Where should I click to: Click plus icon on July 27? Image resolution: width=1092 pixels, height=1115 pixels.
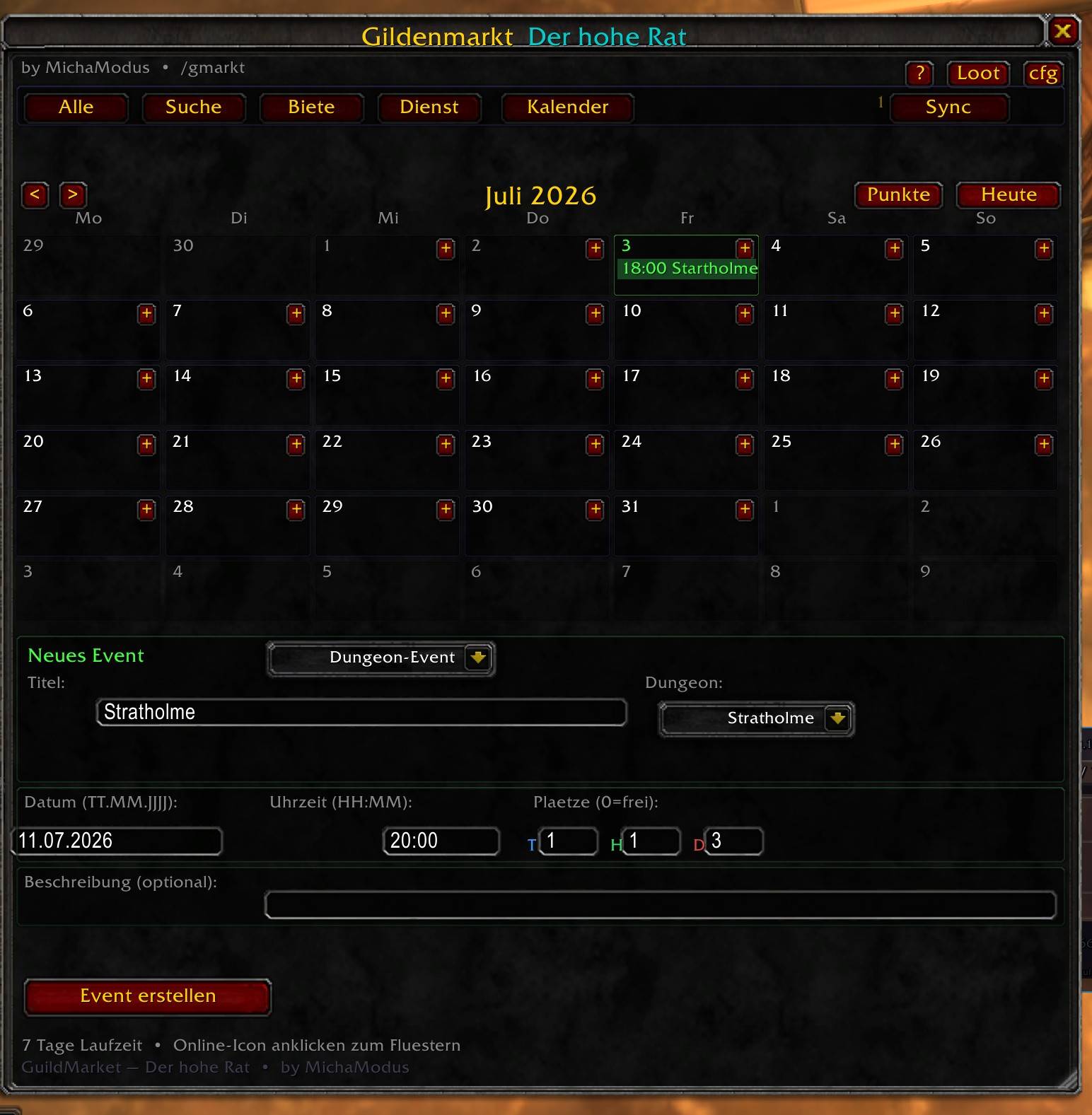point(146,510)
